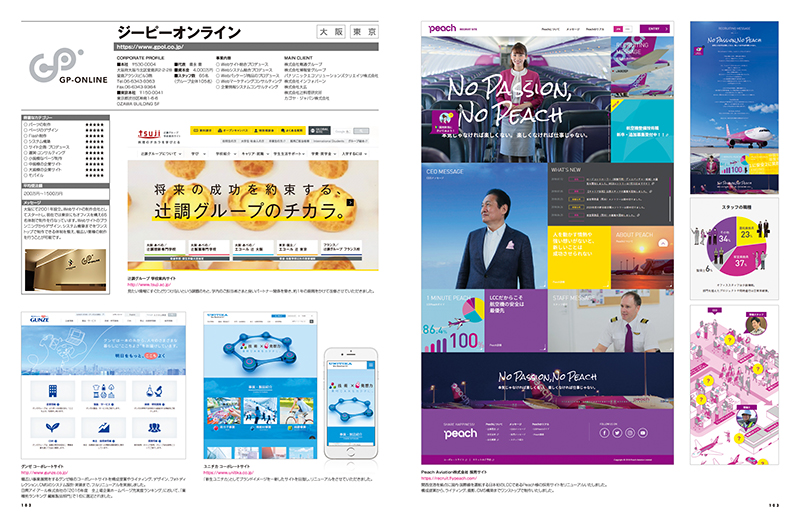Click the rising chart icon tile on Gunze site

click(104, 428)
